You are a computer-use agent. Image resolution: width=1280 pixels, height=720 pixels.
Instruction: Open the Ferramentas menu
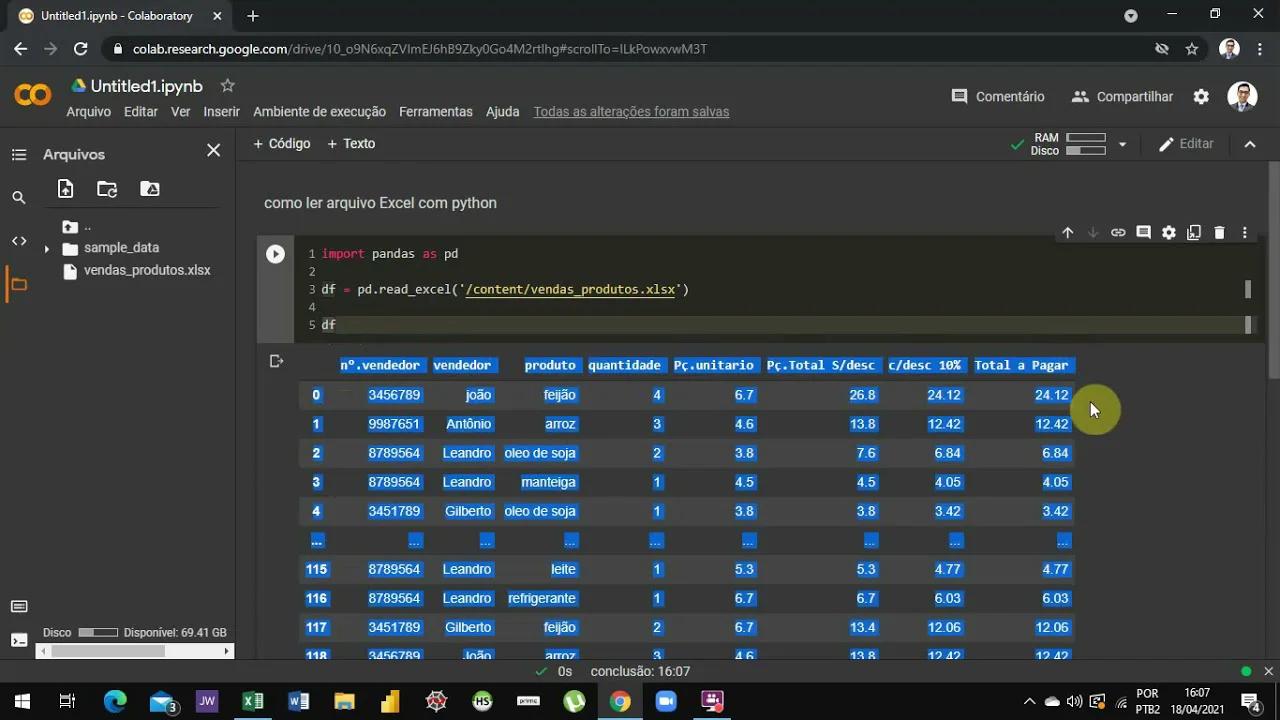[435, 112]
